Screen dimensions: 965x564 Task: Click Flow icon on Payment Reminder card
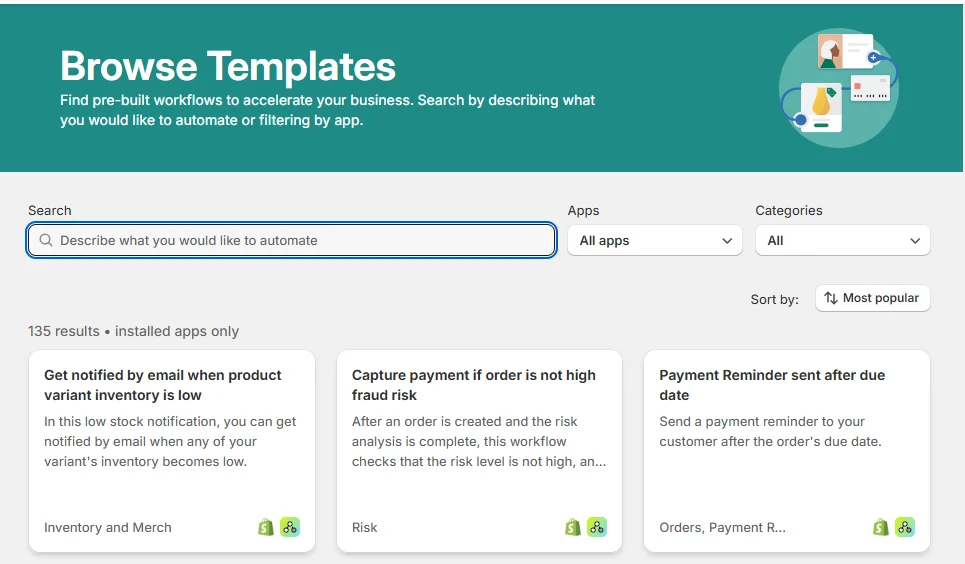coord(905,527)
